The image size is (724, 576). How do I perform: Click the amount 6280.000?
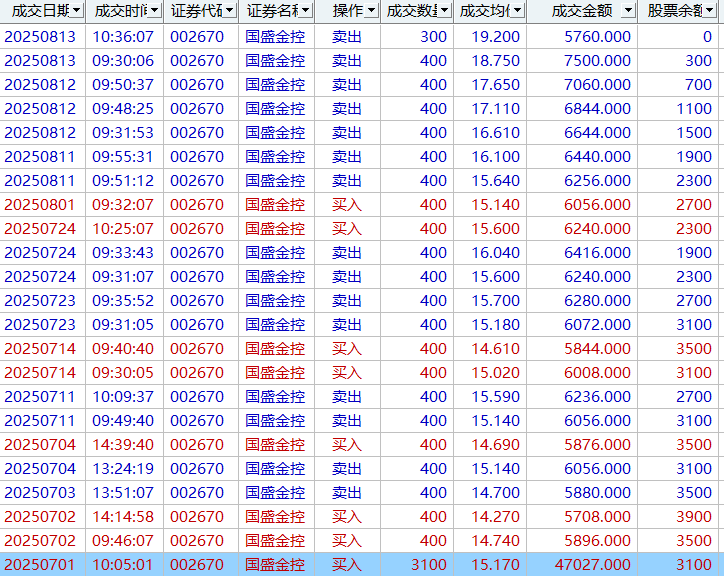[x=597, y=301]
